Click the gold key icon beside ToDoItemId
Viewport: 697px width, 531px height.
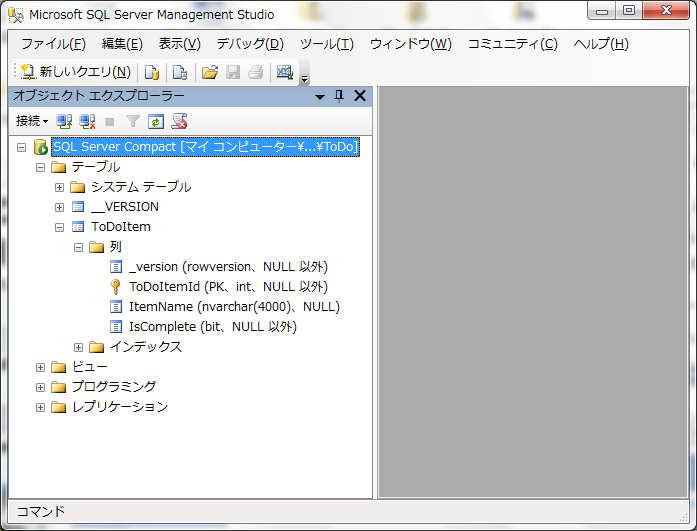(115, 287)
